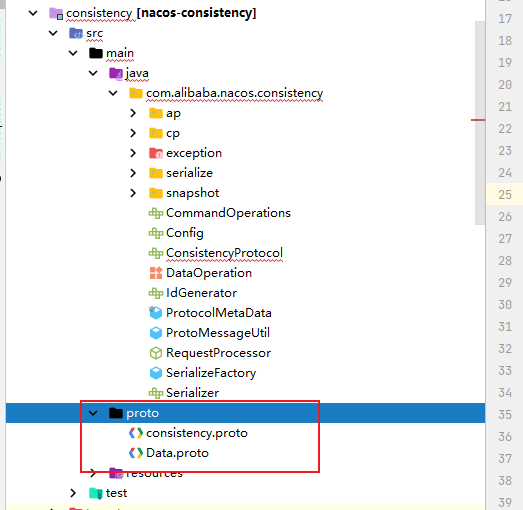Expand the ap package
The image size is (523, 510).
(x=133, y=113)
